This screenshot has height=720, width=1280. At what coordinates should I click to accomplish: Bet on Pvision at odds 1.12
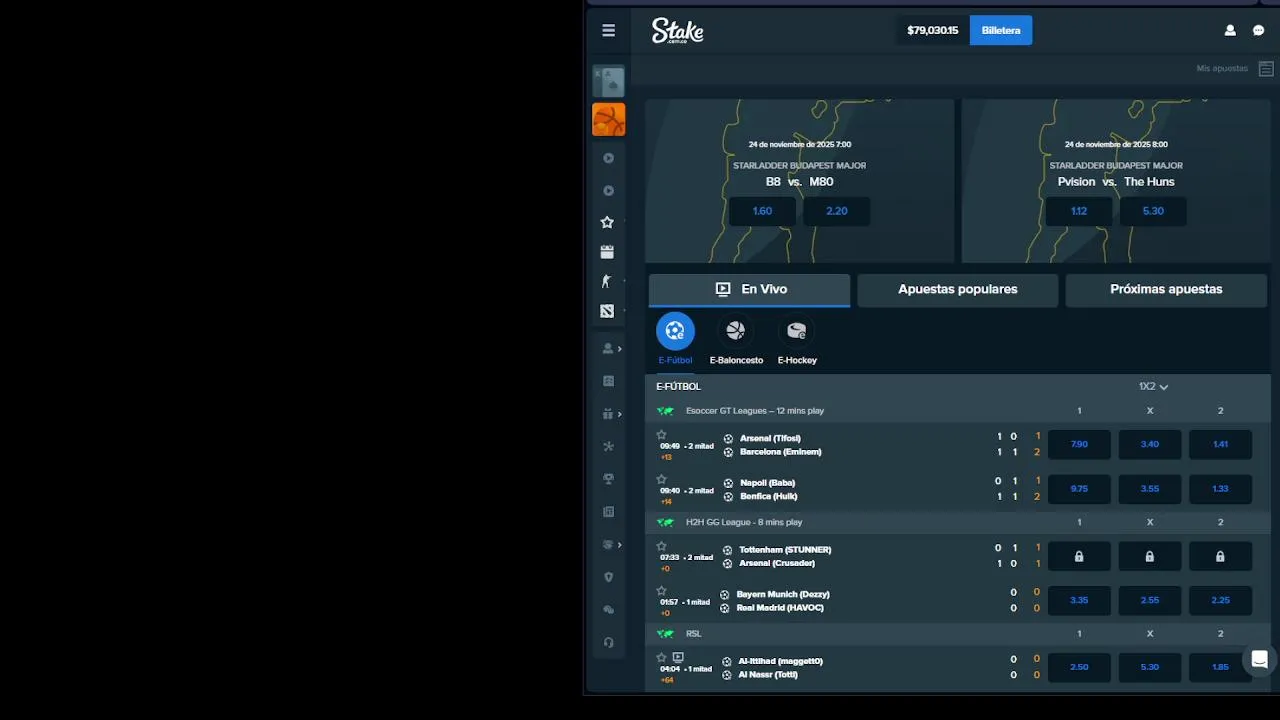click(1079, 211)
